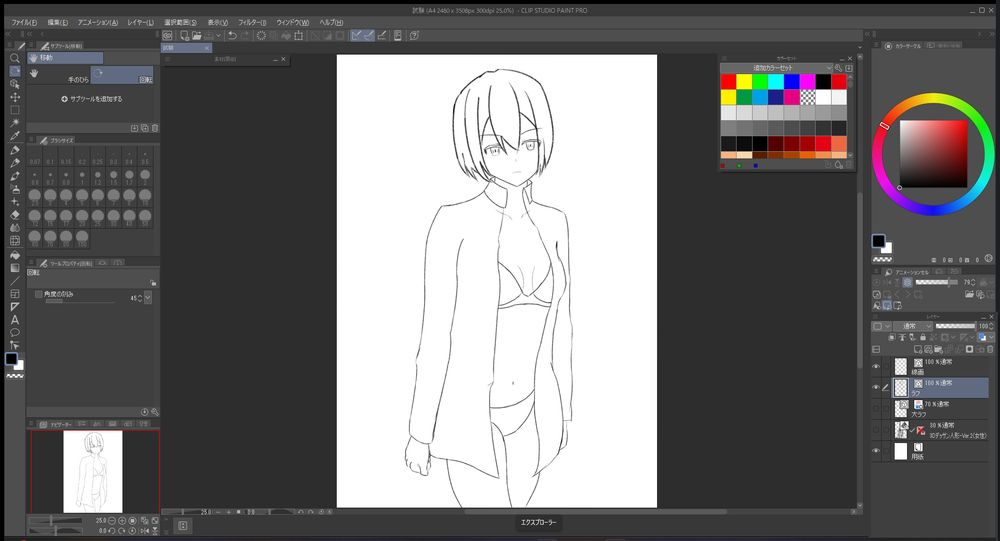The height and width of the screenshot is (541, 1000).
Task: Click the new layer folder icon
Action: click(x=939, y=350)
